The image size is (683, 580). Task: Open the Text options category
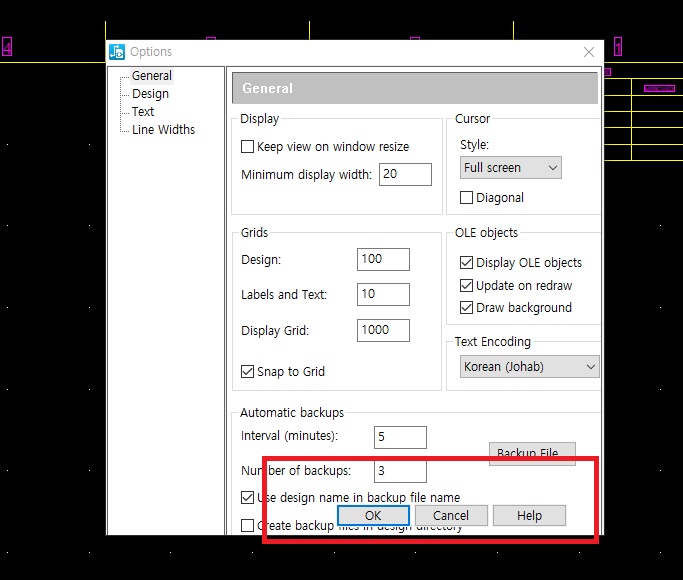point(143,111)
